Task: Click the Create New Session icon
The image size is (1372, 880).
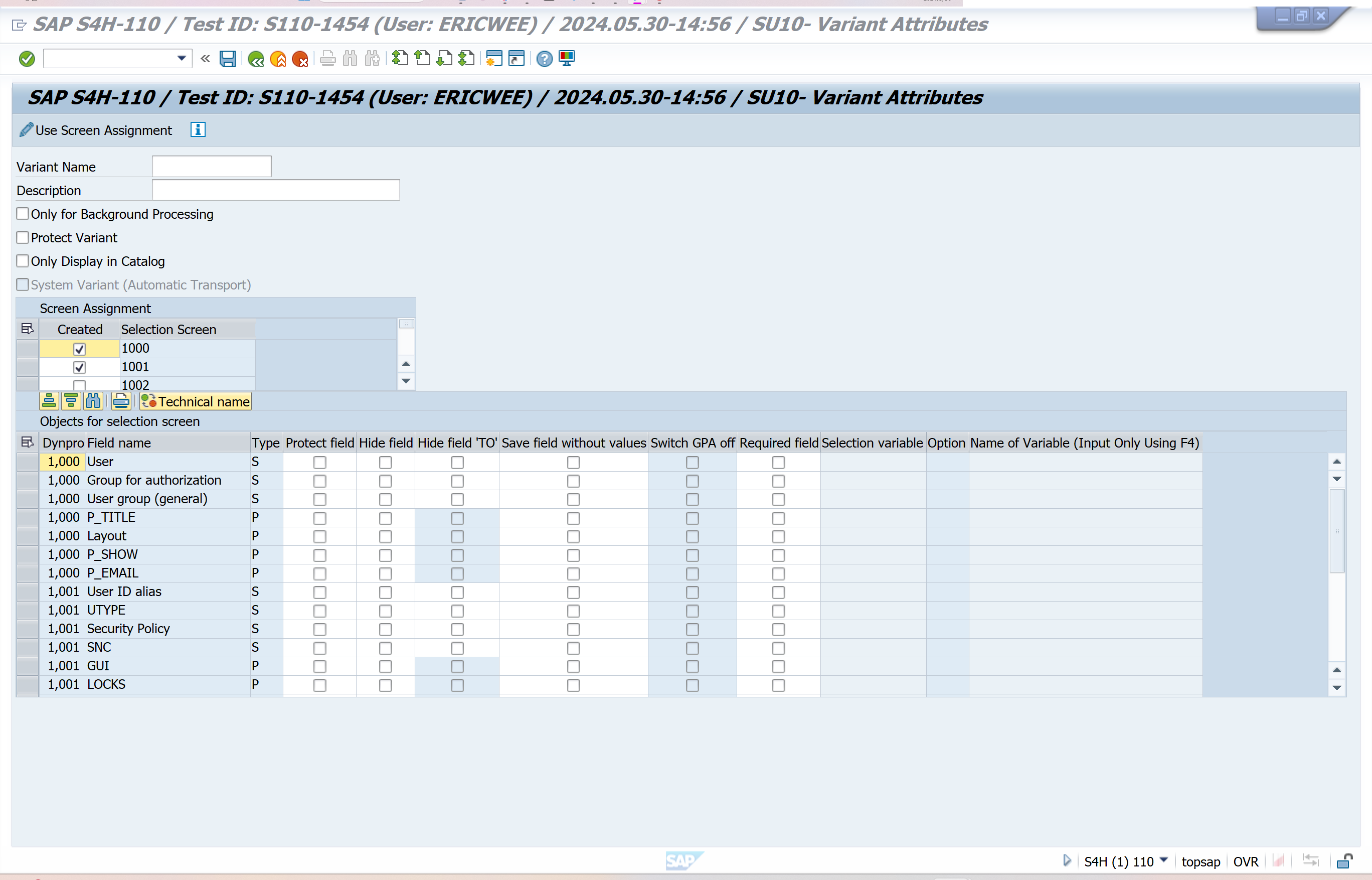Action: (493, 59)
